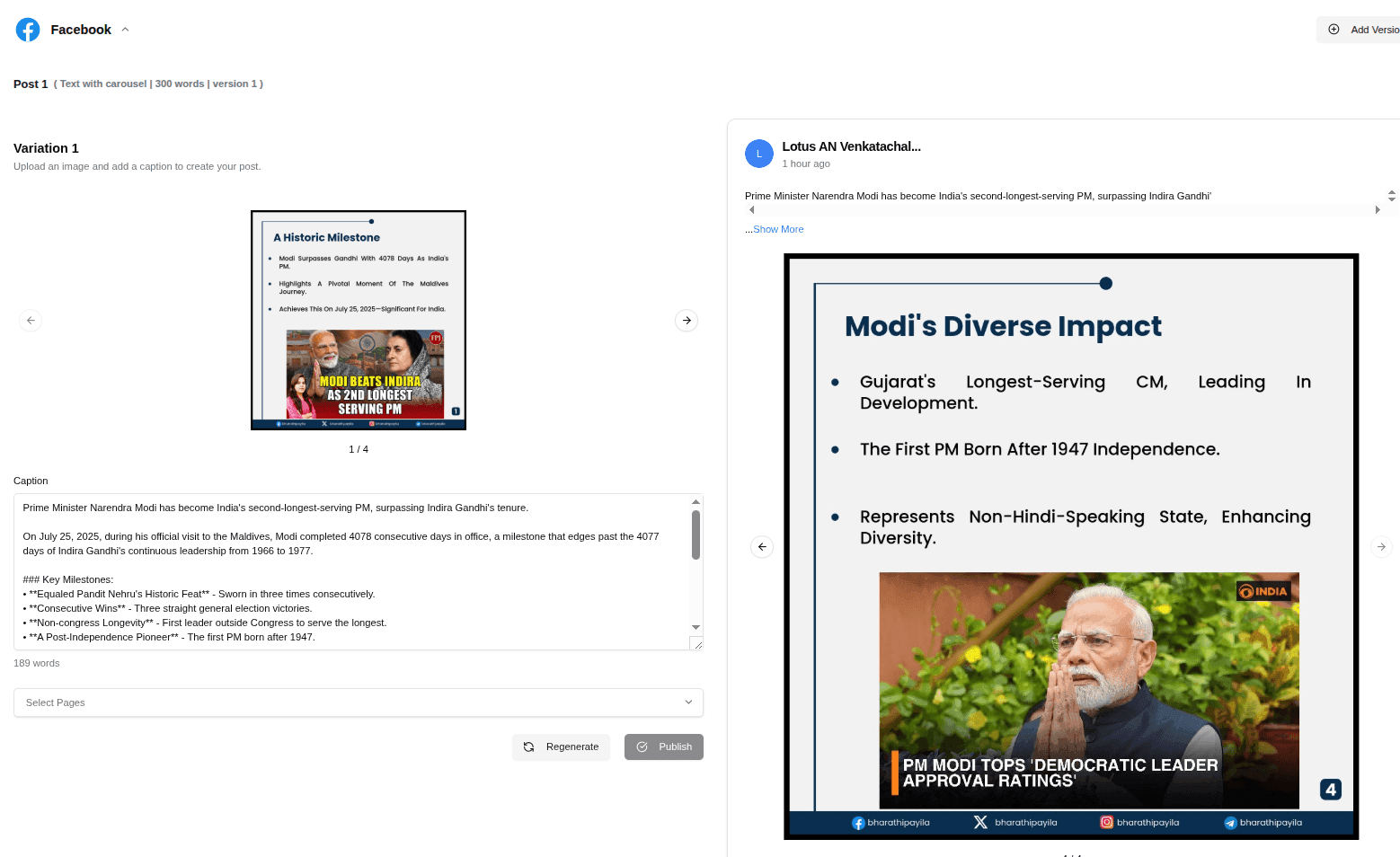Click the right arrow on the carousel preview
This screenshot has height=857, width=1400.
686,320
